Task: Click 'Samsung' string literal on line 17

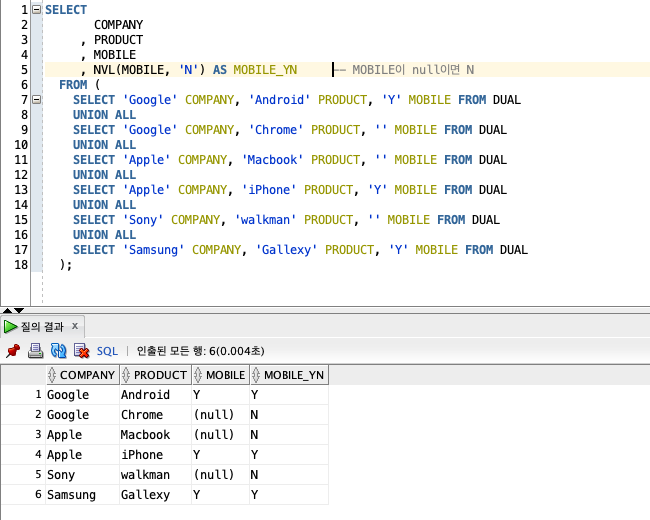Action: click(x=153, y=250)
